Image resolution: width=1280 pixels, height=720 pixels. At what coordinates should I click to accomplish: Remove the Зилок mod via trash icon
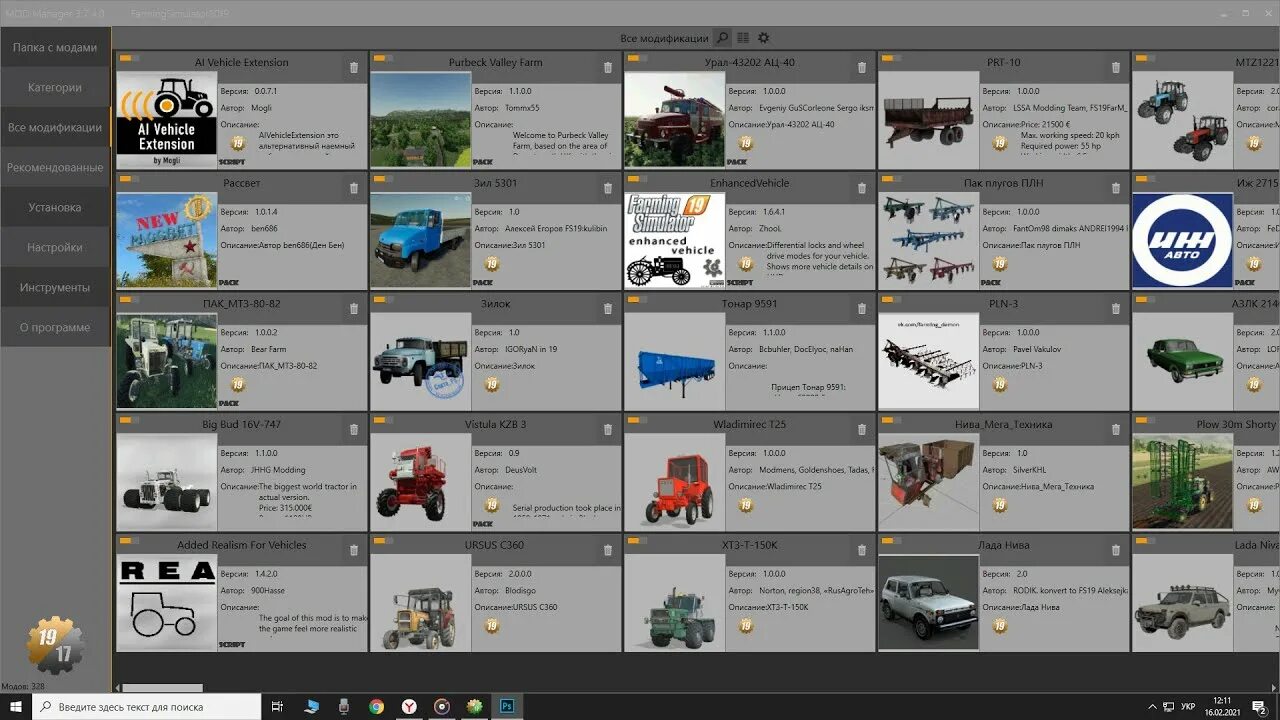[608, 309]
